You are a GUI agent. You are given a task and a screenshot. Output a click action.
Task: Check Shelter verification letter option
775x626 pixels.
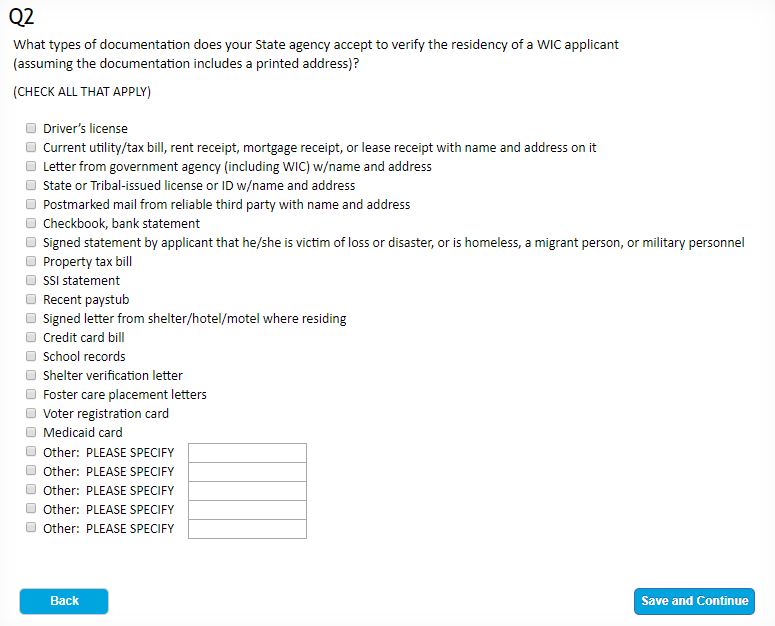coord(31,376)
